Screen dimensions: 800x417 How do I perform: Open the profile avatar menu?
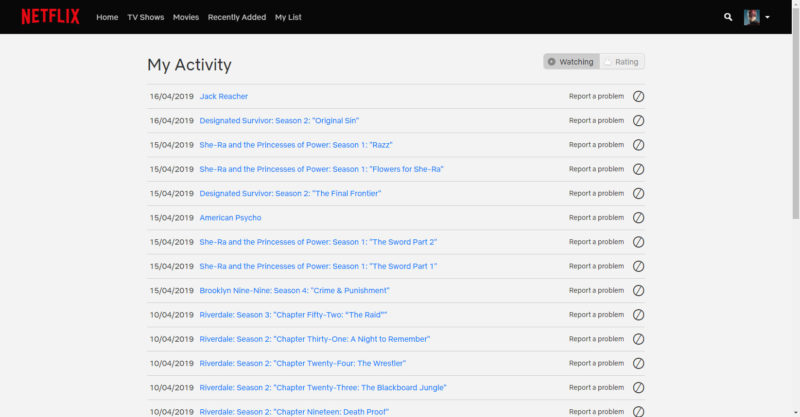point(752,17)
